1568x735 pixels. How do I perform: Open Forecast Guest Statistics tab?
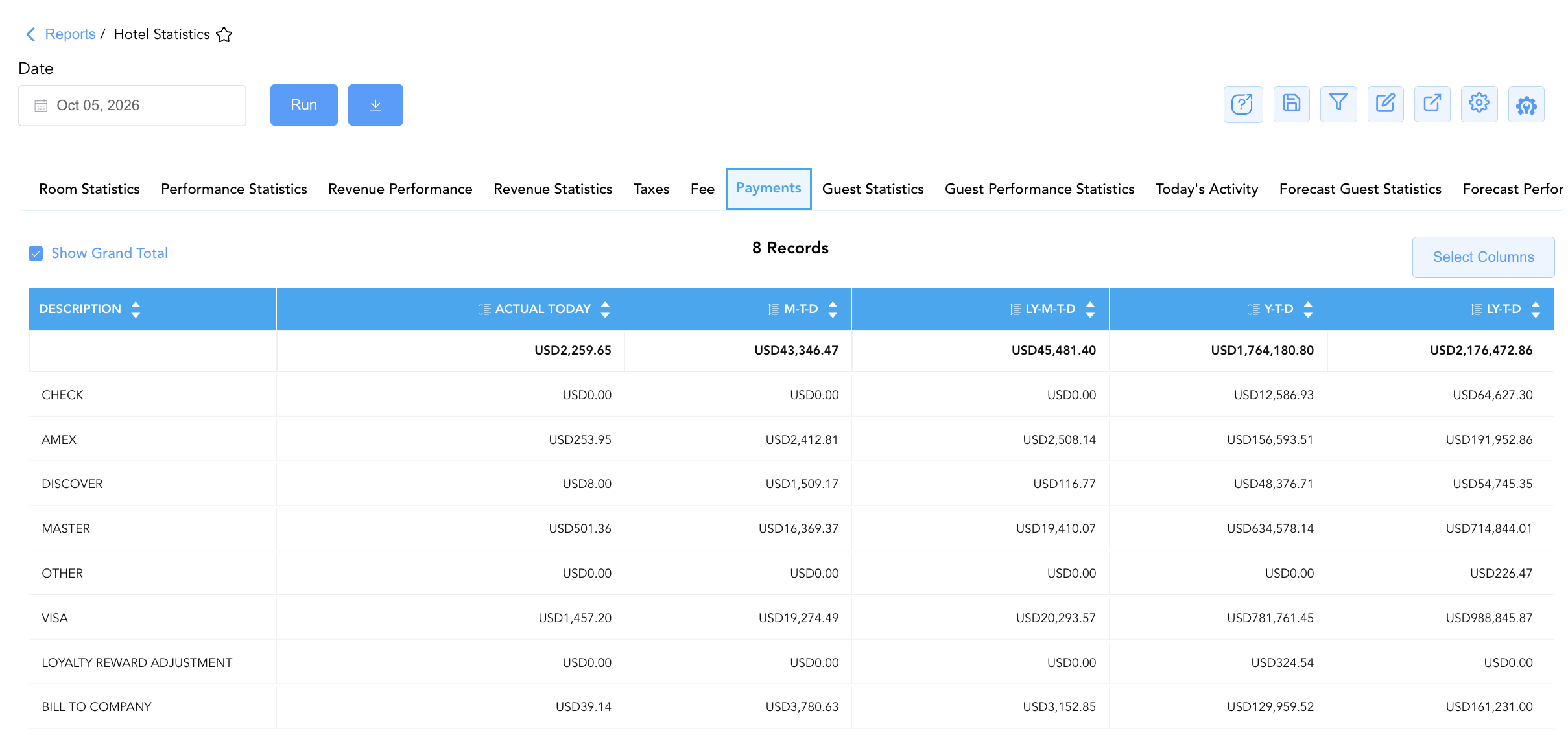[1360, 189]
